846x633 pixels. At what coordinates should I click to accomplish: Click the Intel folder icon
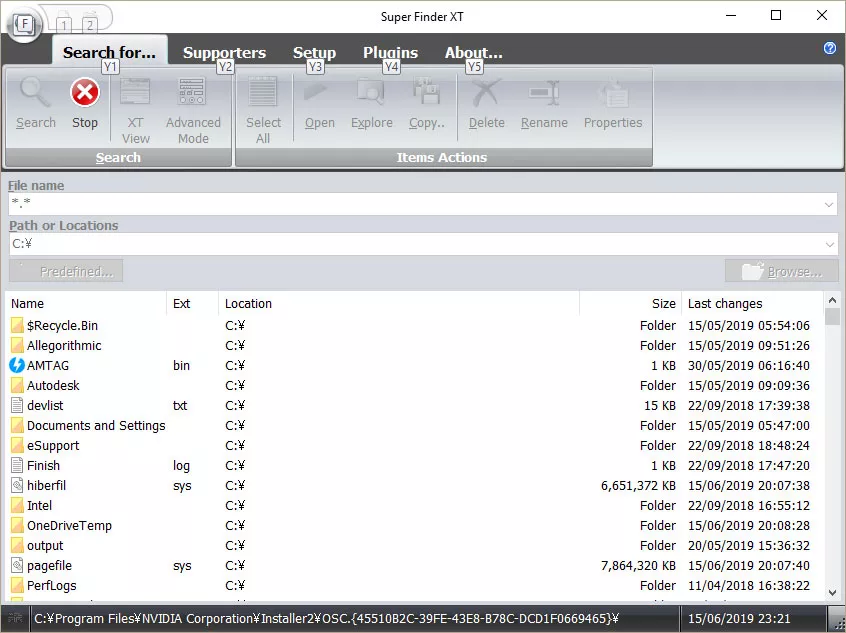[17, 505]
